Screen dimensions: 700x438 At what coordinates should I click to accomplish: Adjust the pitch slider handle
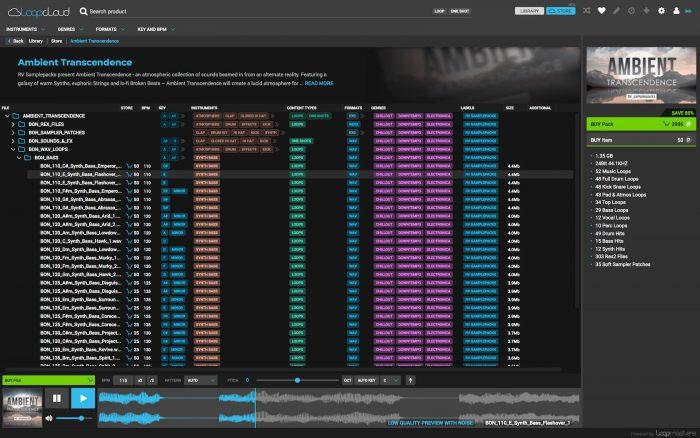click(x=297, y=380)
